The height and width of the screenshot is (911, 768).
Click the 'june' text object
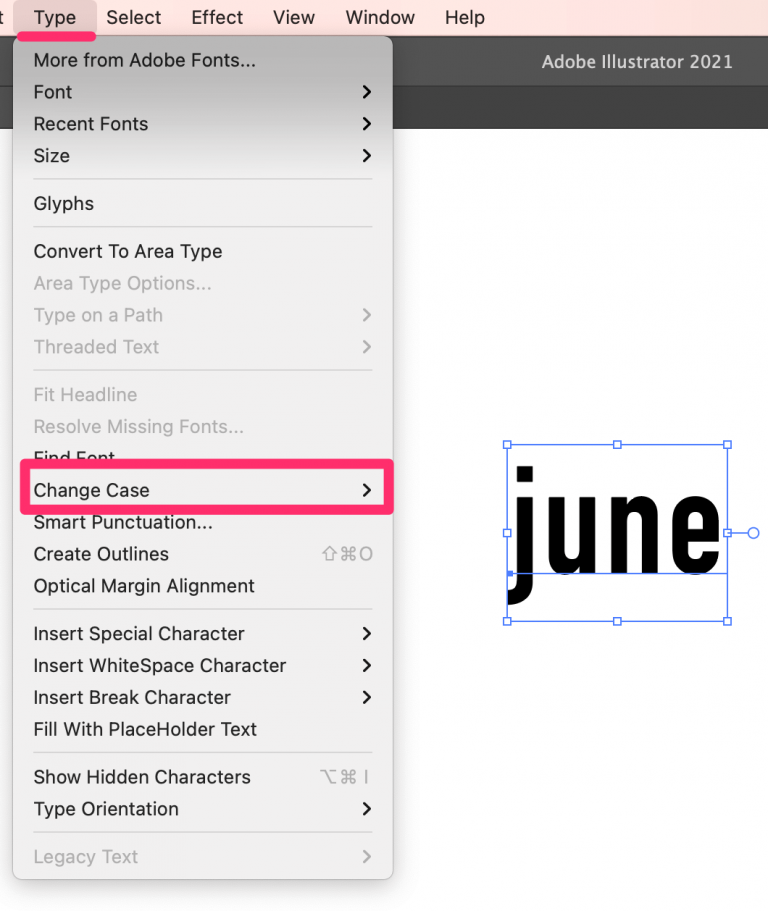[615, 530]
